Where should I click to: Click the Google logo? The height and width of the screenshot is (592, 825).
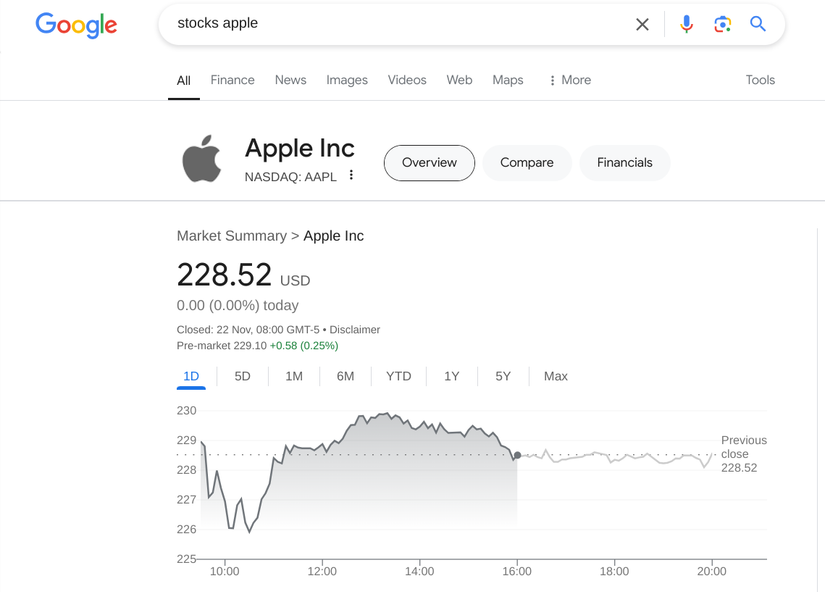pos(76,25)
